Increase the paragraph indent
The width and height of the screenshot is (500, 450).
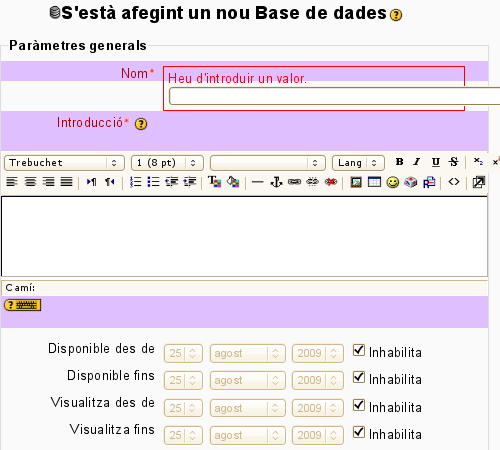click(190, 182)
